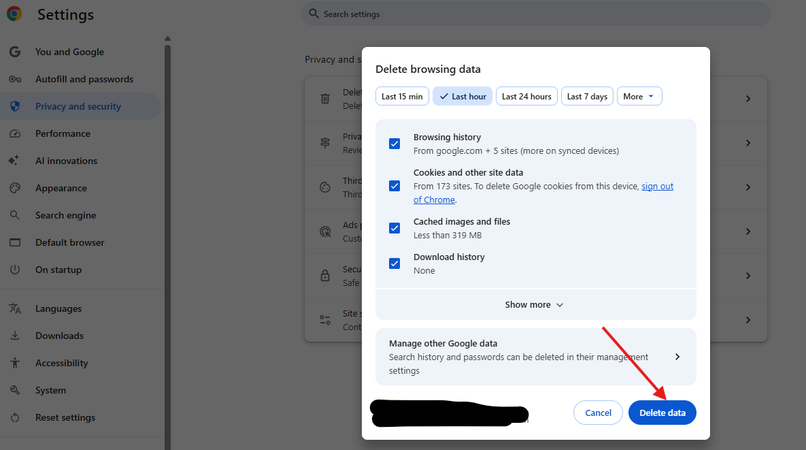The image size is (806, 450).
Task: Open Search engine settings
Action: [x=66, y=215]
